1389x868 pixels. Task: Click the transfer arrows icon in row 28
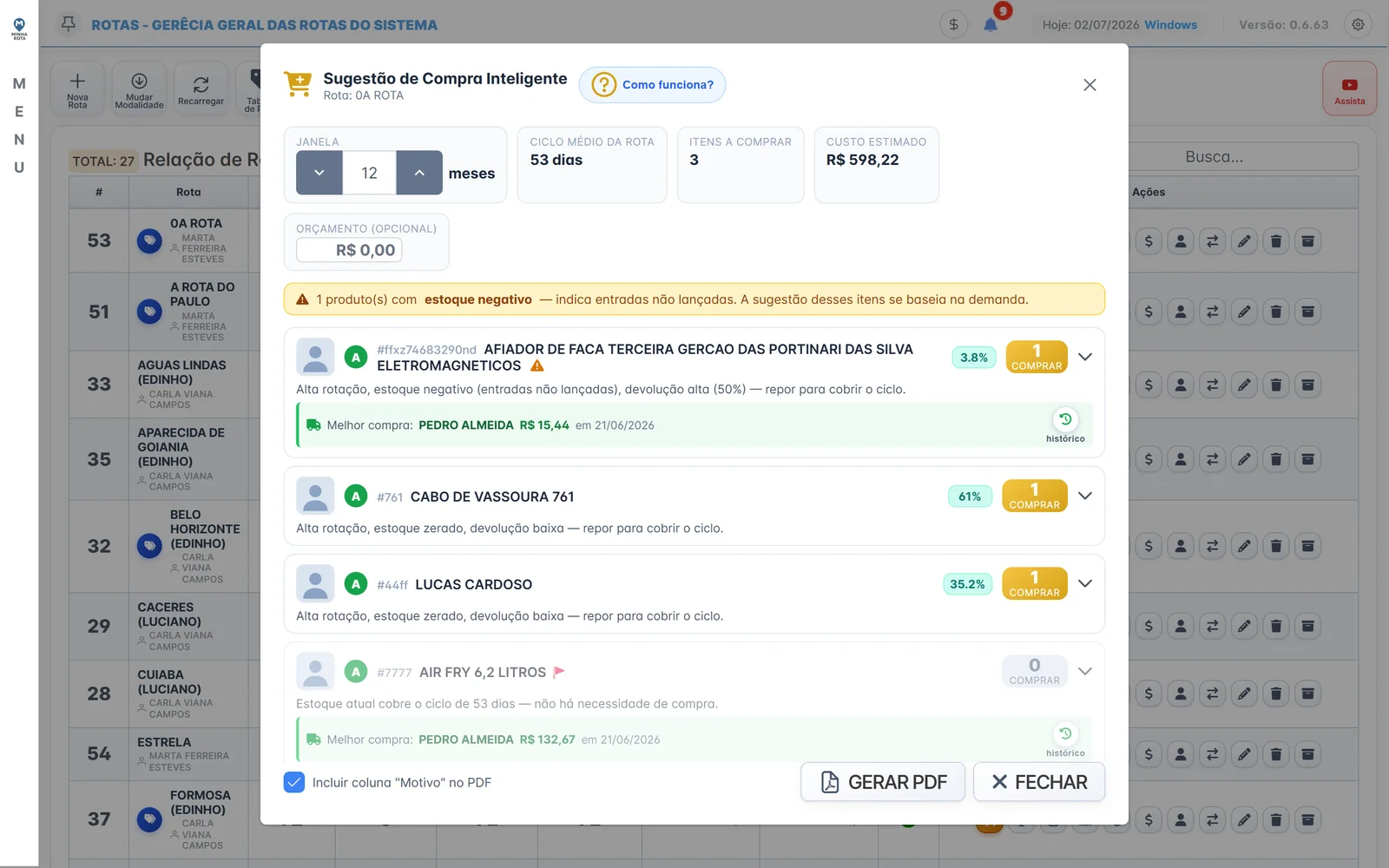pyautogui.click(x=1212, y=694)
